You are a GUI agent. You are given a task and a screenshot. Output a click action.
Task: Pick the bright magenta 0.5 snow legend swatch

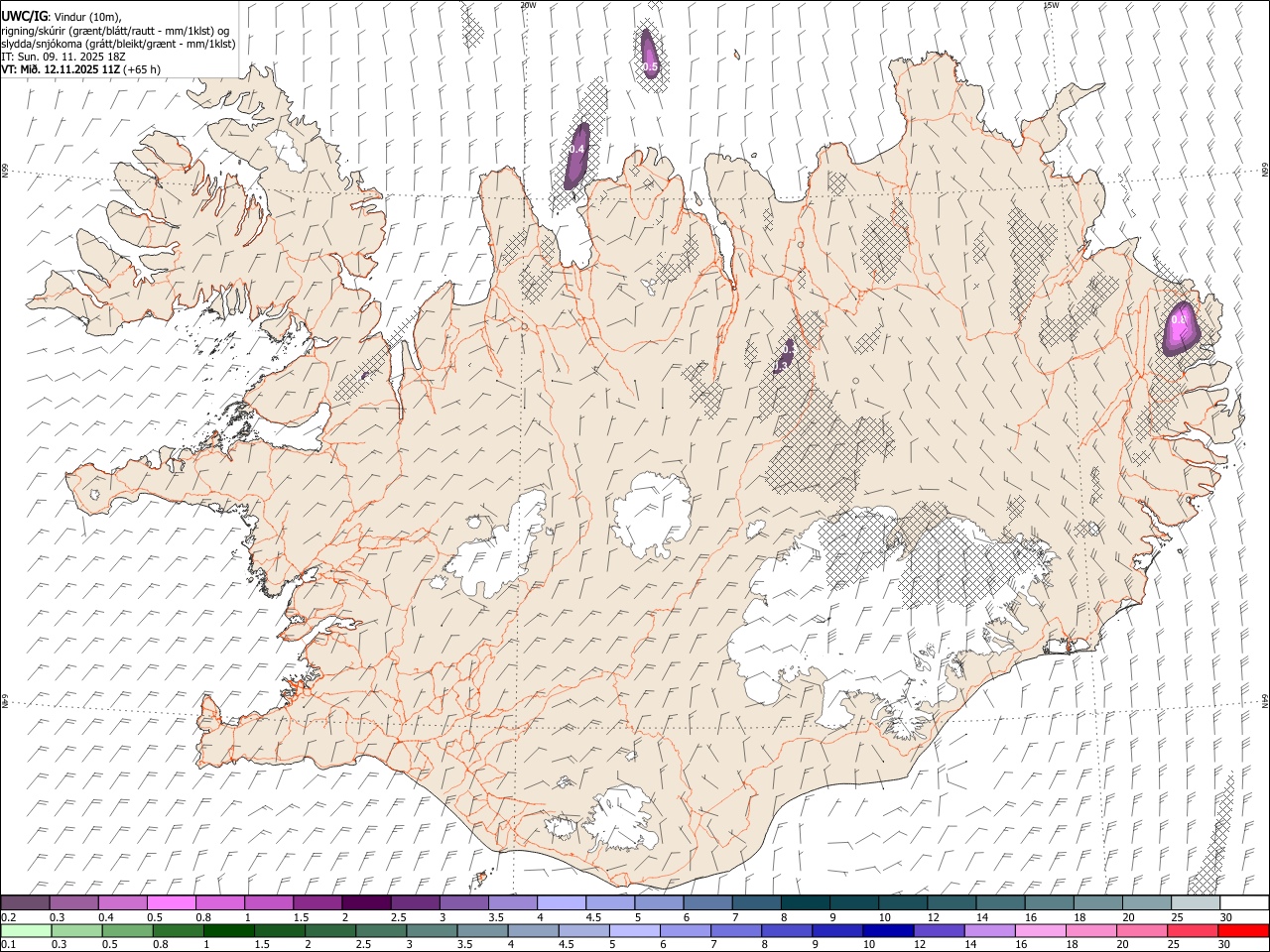pyautogui.click(x=172, y=903)
